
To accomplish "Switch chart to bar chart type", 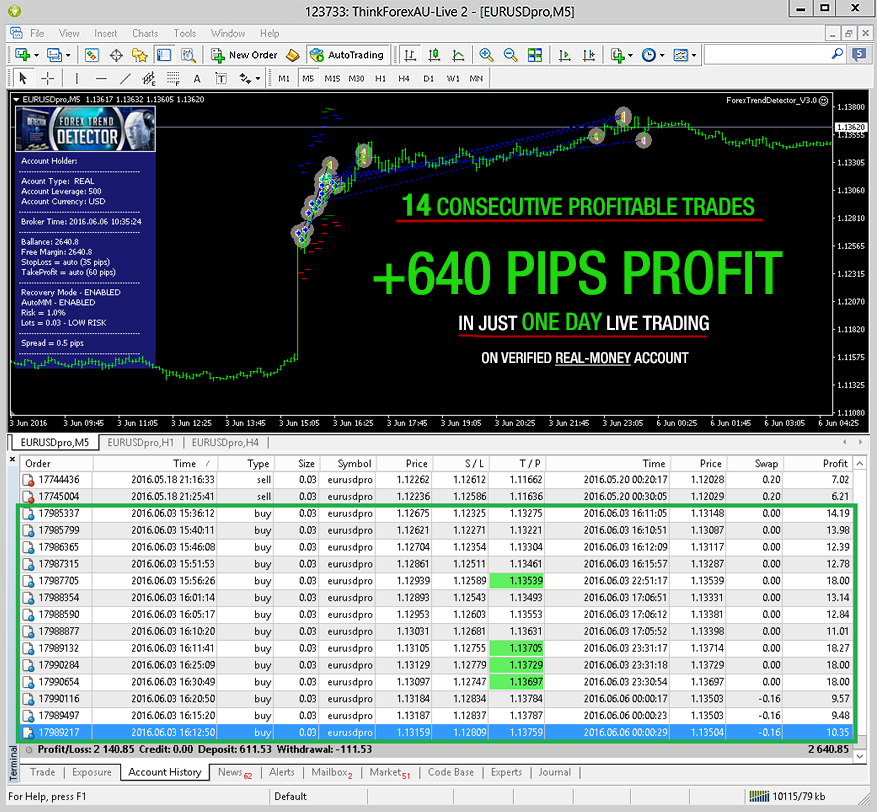I will pyautogui.click(x=410, y=55).
